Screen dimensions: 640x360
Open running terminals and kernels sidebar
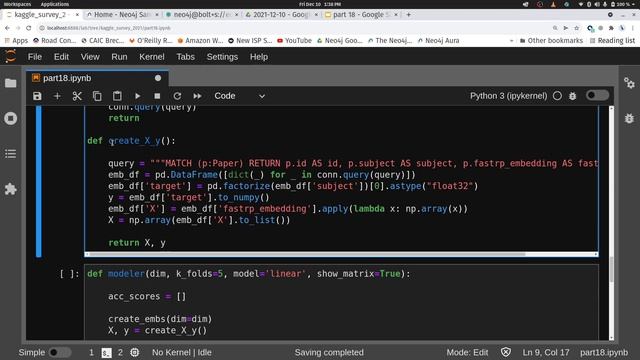pos(11,118)
